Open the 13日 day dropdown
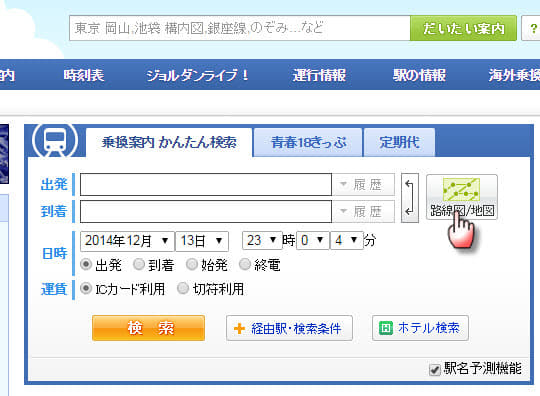The height and width of the screenshot is (396, 540). [x=202, y=241]
